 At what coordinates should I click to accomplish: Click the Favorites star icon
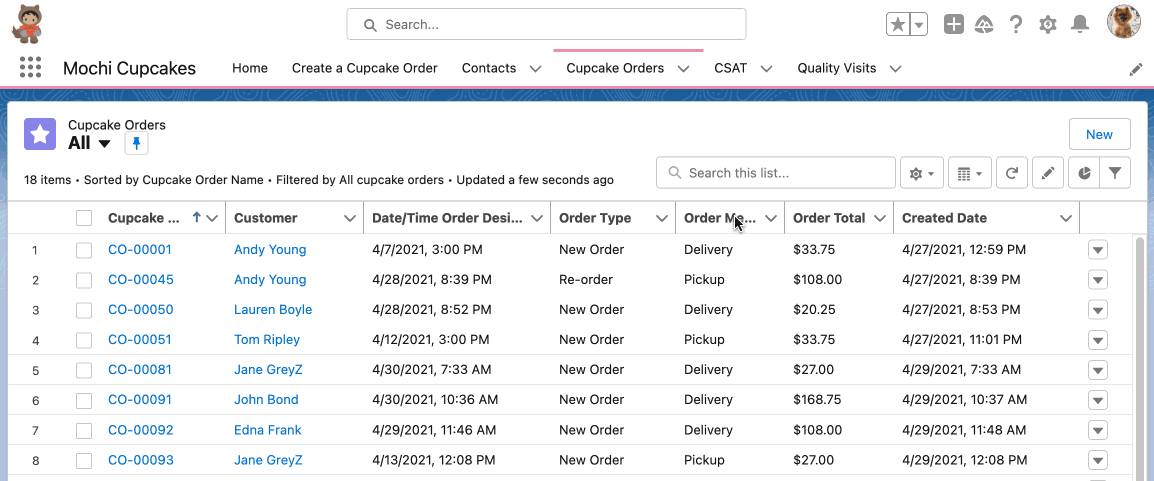click(x=898, y=24)
